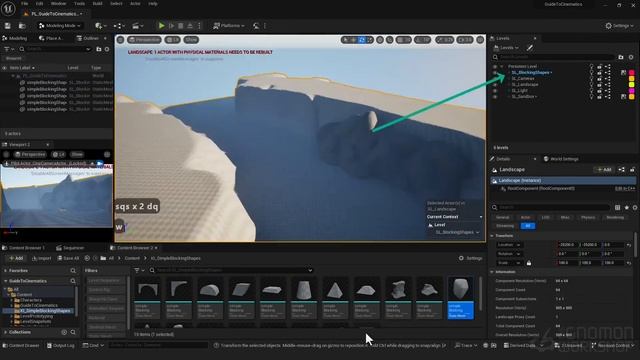The width and height of the screenshot is (640, 360).
Task: Click the red color swatch of SL_BlockingShapes
Action: pyautogui.click(x=632, y=73)
